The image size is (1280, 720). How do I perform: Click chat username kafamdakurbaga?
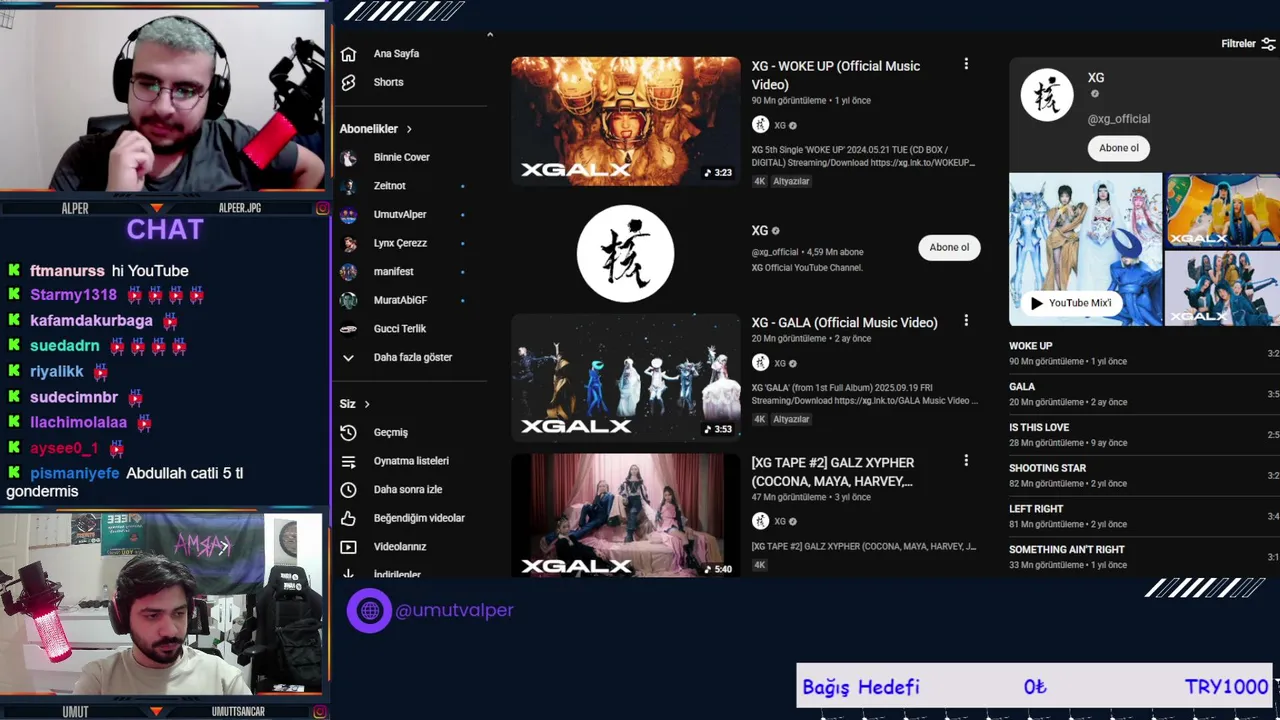91,321
